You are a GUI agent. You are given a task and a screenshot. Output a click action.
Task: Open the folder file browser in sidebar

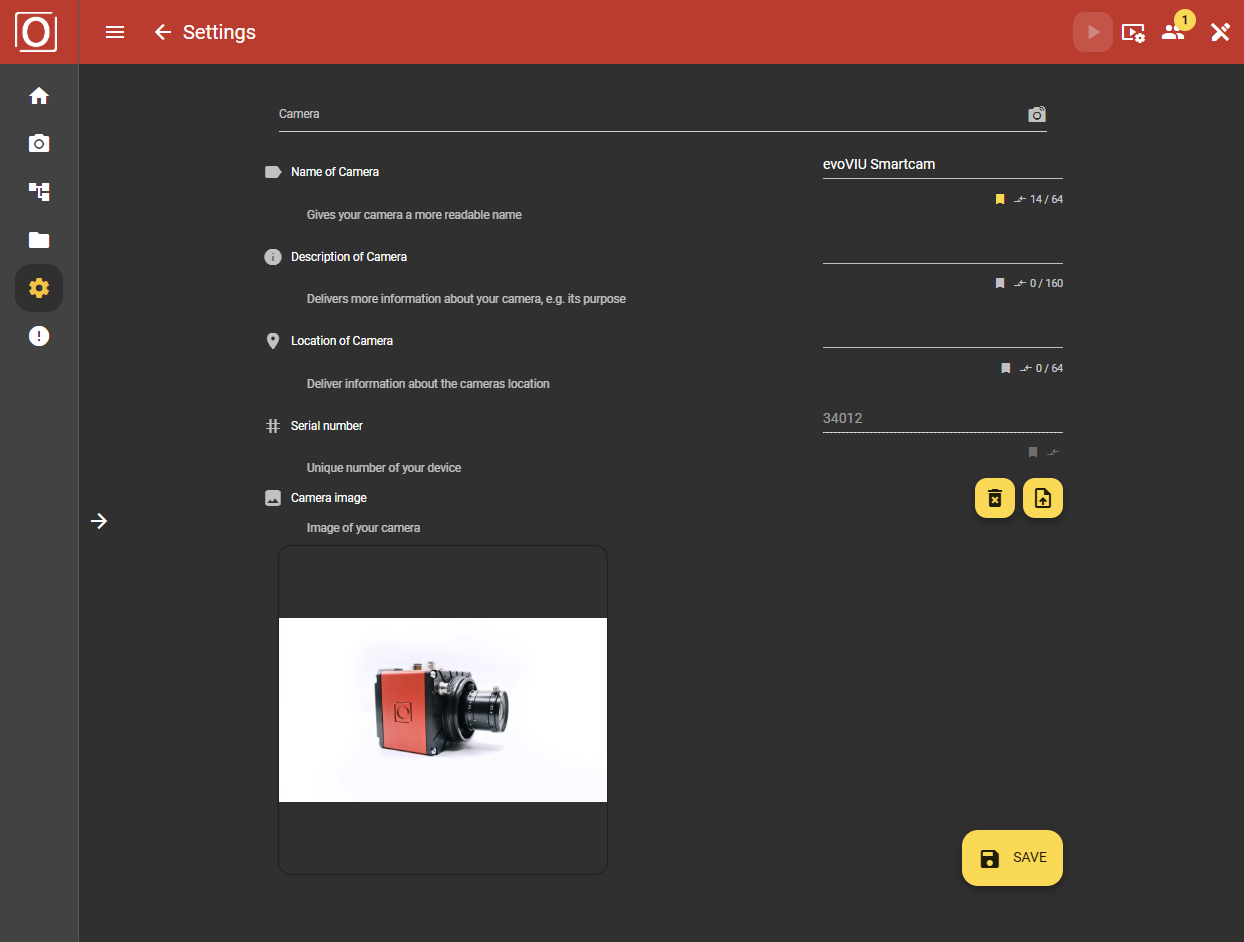39,240
